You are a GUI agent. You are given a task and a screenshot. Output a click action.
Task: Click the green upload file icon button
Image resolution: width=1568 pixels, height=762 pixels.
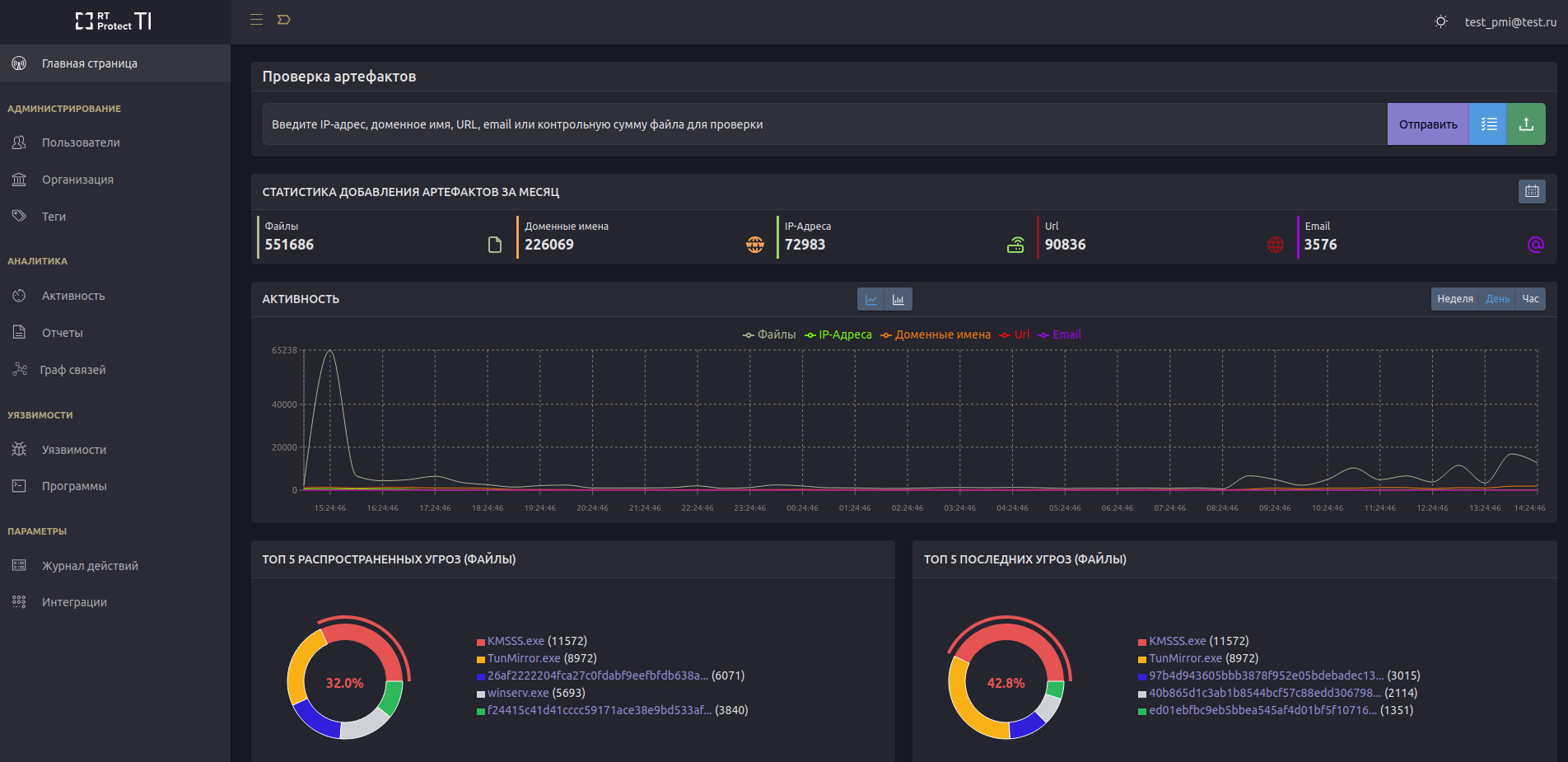[1526, 124]
